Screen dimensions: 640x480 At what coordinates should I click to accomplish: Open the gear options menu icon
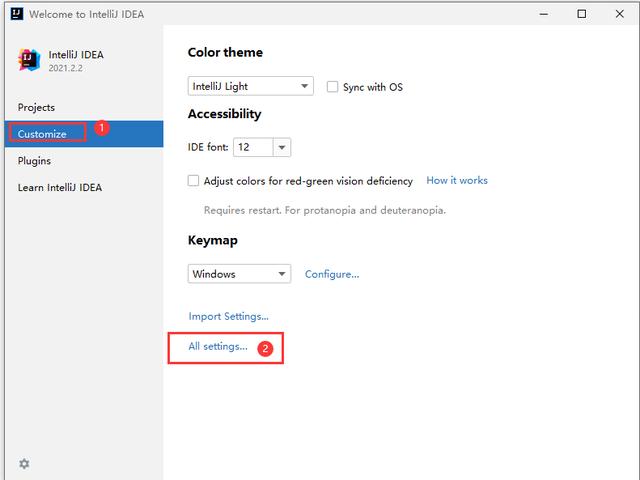tap(24, 464)
